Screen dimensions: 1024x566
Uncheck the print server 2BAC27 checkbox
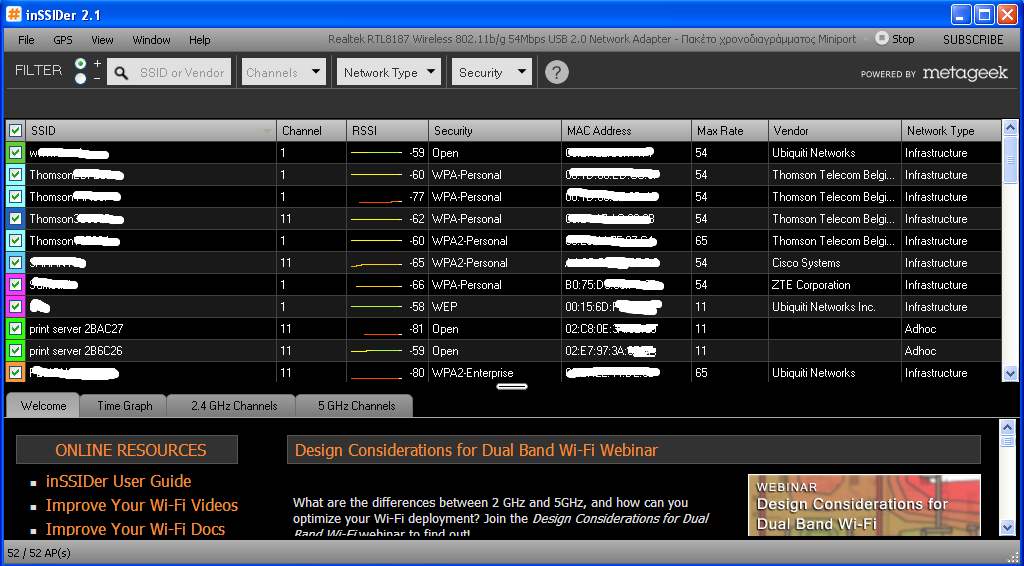pos(15,329)
